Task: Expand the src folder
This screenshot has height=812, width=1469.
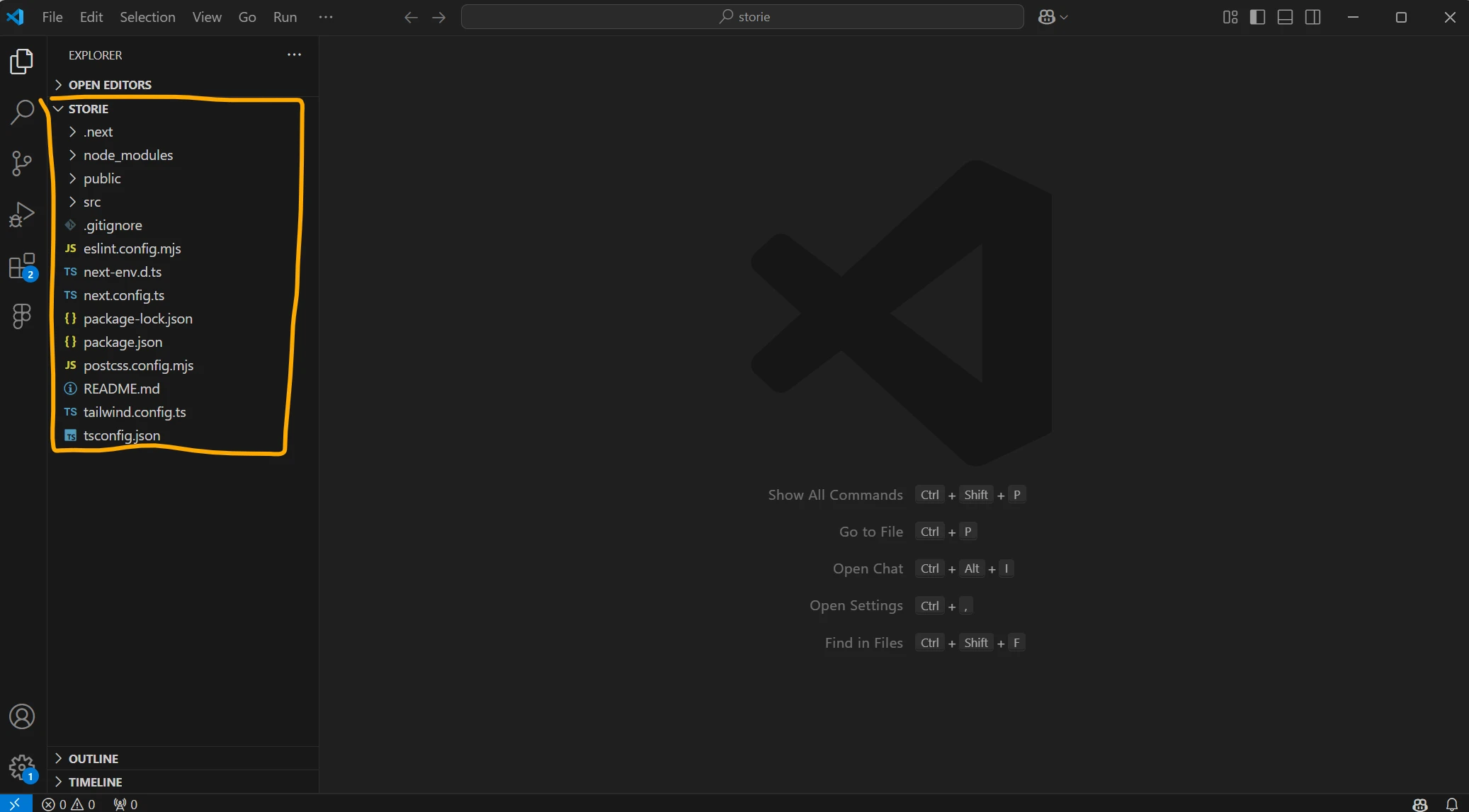Action: [x=183, y=202]
